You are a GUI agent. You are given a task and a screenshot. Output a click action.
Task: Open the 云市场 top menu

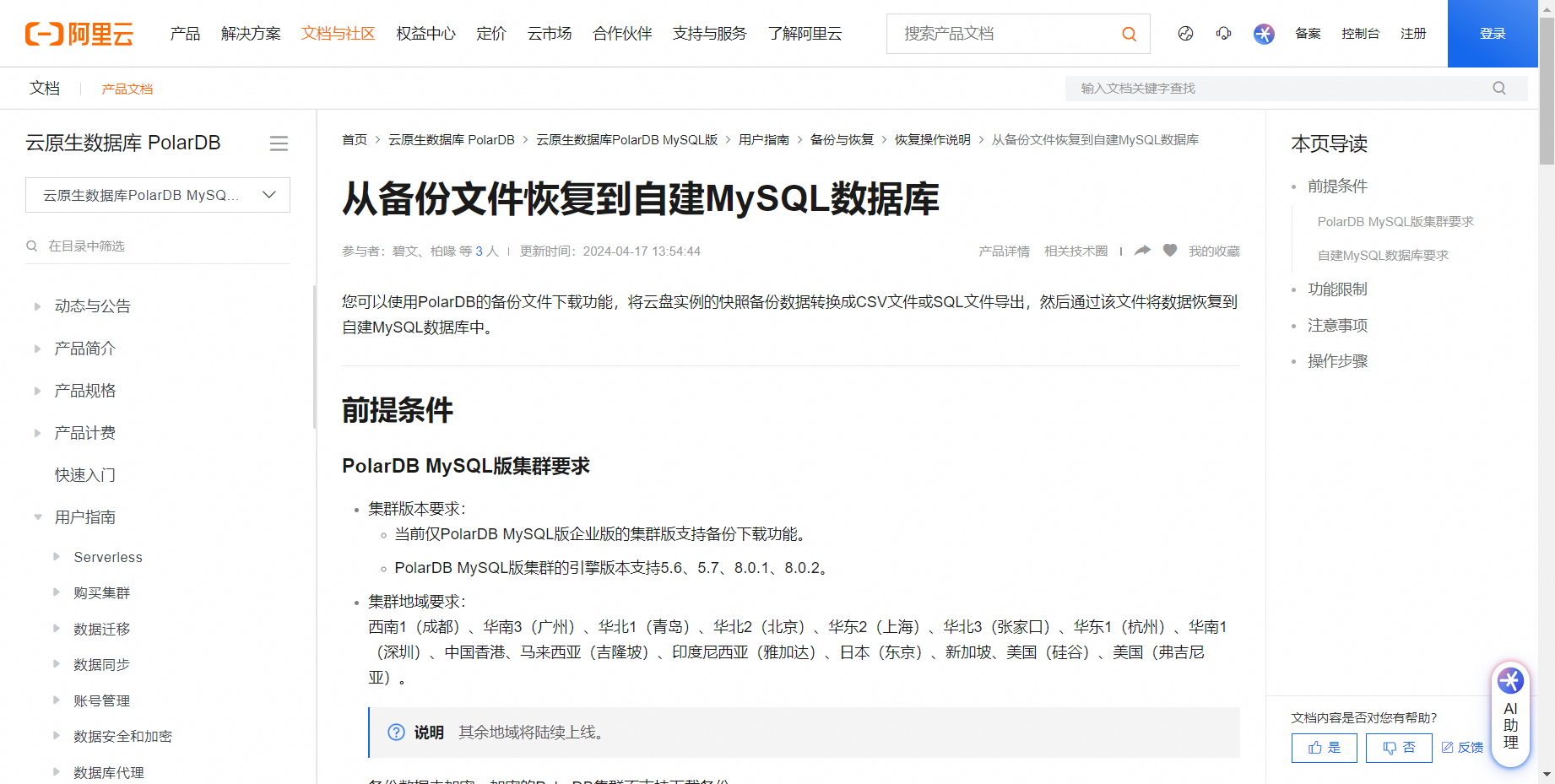550,34
